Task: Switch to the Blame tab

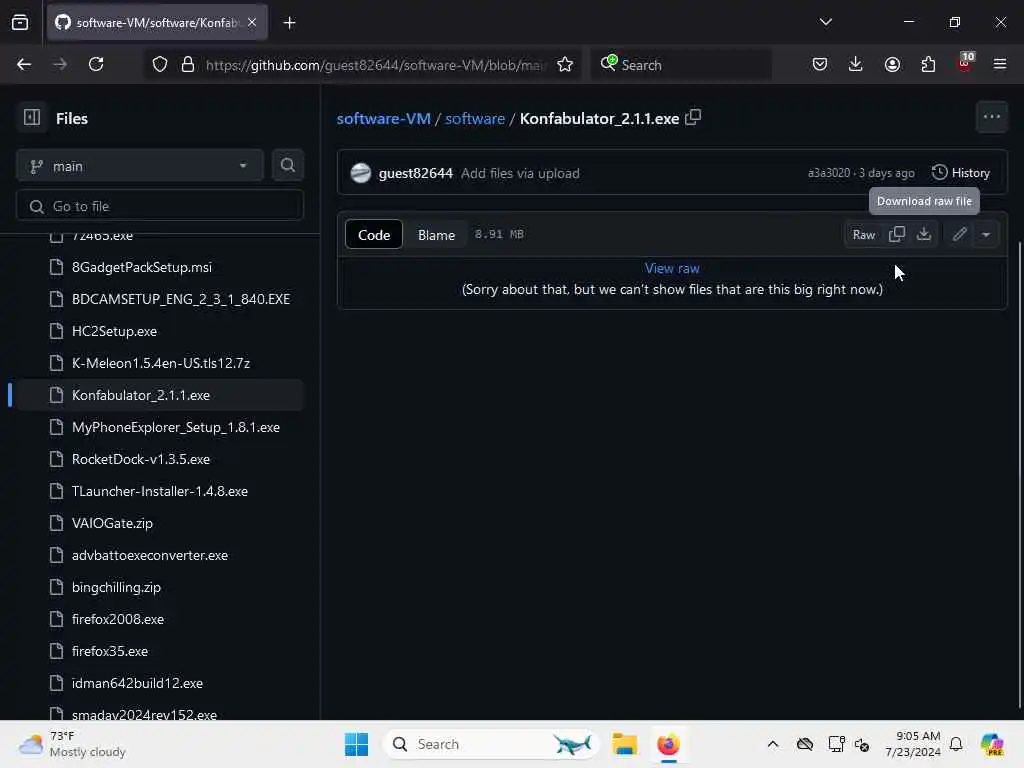Action: coord(436,234)
